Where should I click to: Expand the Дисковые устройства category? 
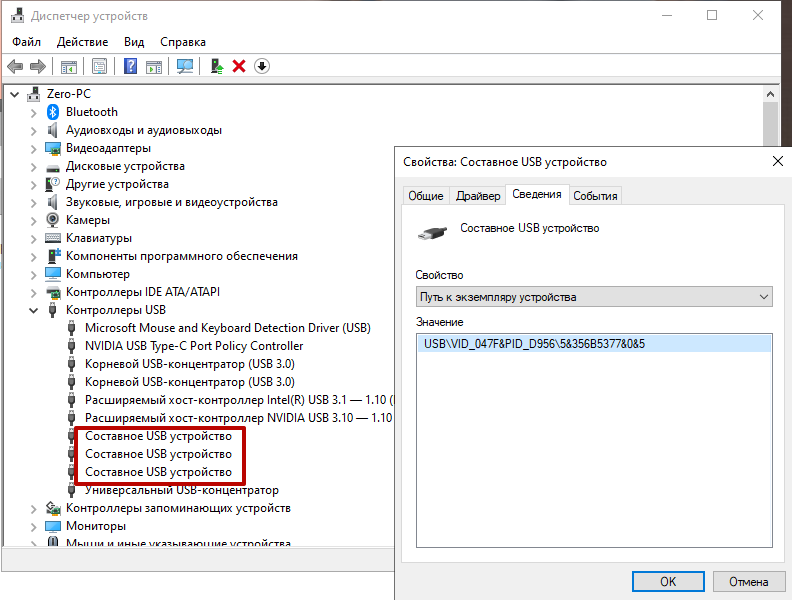tap(33, 167)
